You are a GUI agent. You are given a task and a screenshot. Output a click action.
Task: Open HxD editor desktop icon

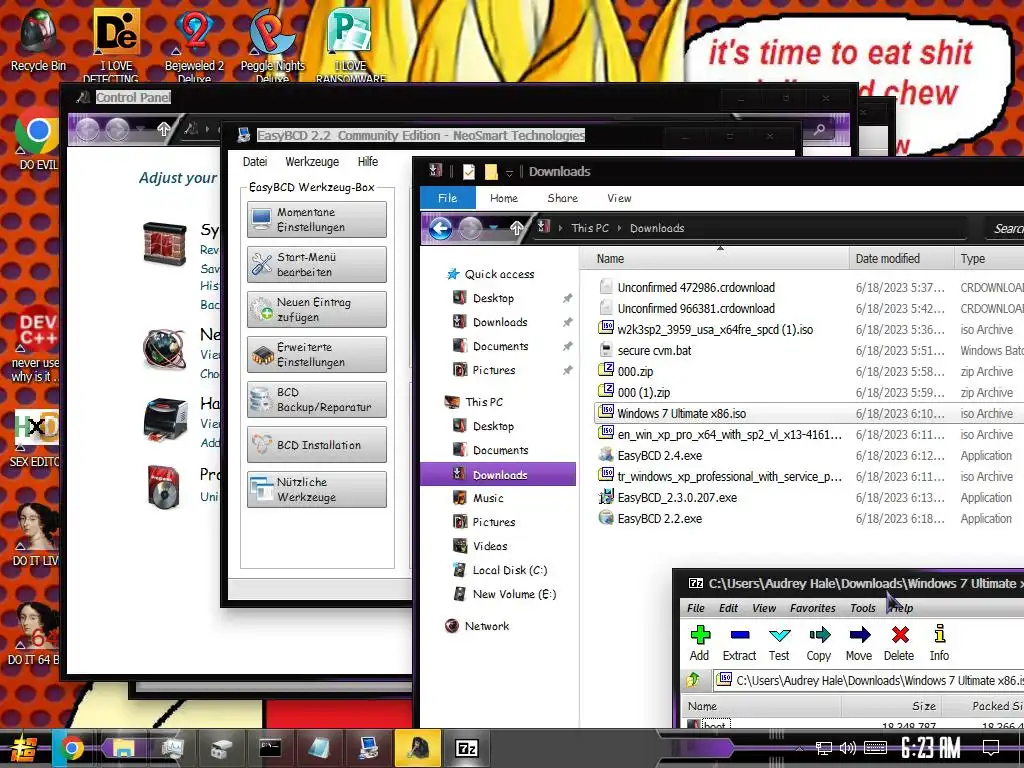37,438
